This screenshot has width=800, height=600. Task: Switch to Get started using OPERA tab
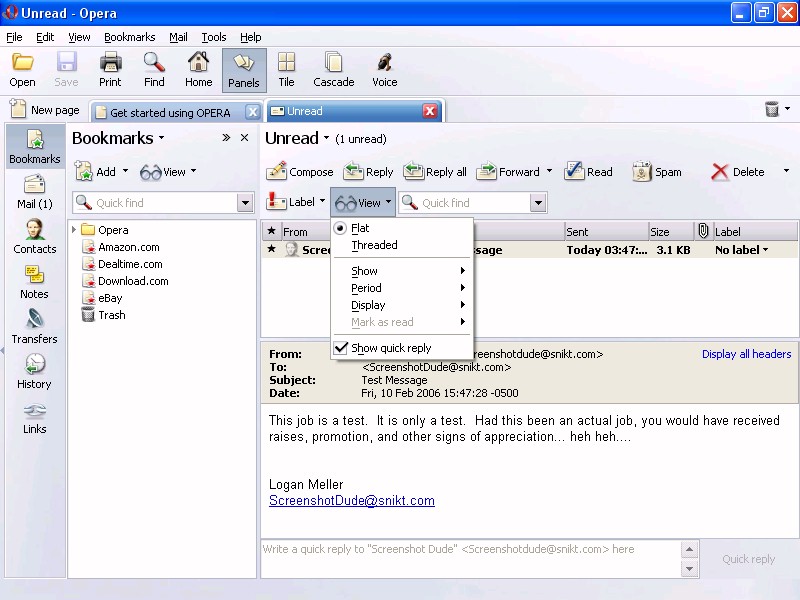point(169,112)
